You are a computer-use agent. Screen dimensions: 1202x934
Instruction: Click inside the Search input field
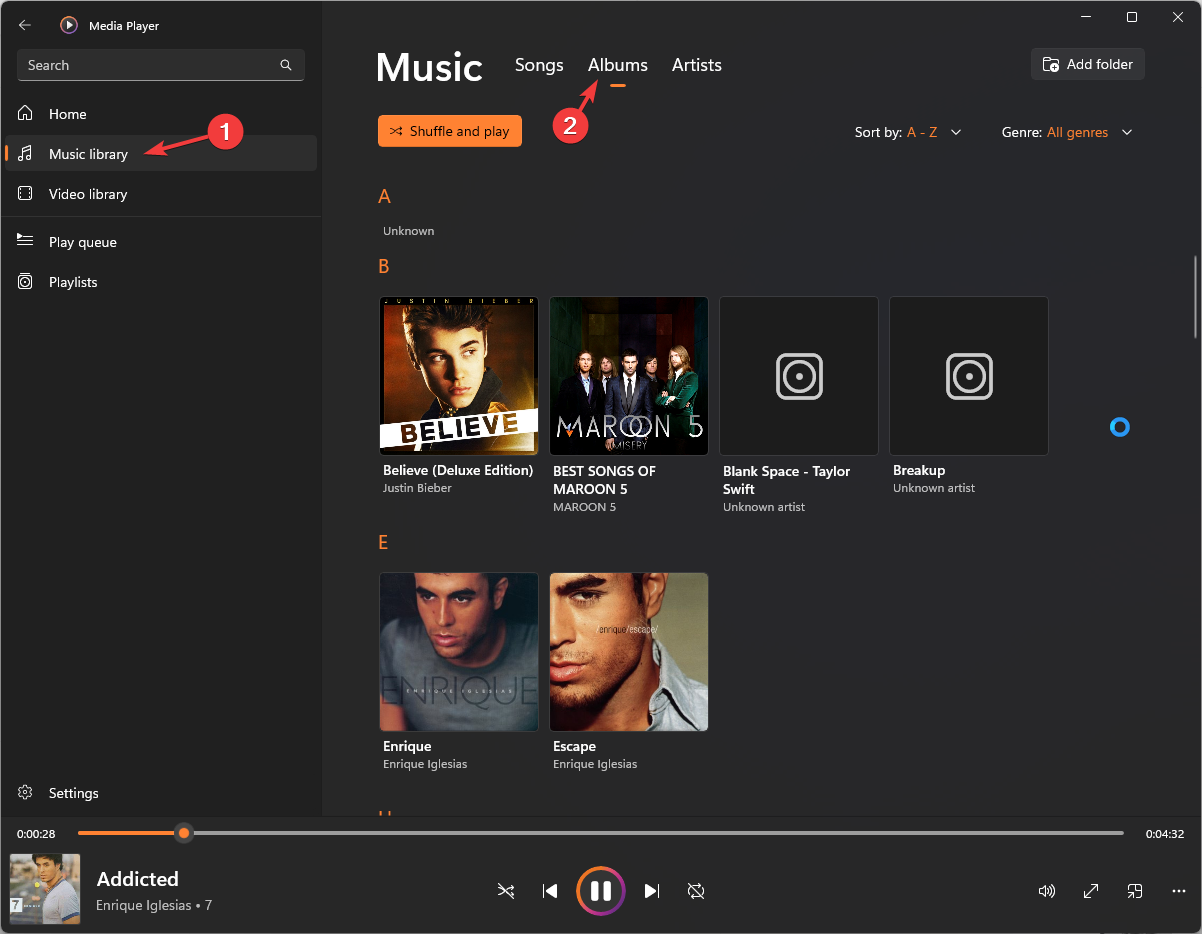[161, 65]
